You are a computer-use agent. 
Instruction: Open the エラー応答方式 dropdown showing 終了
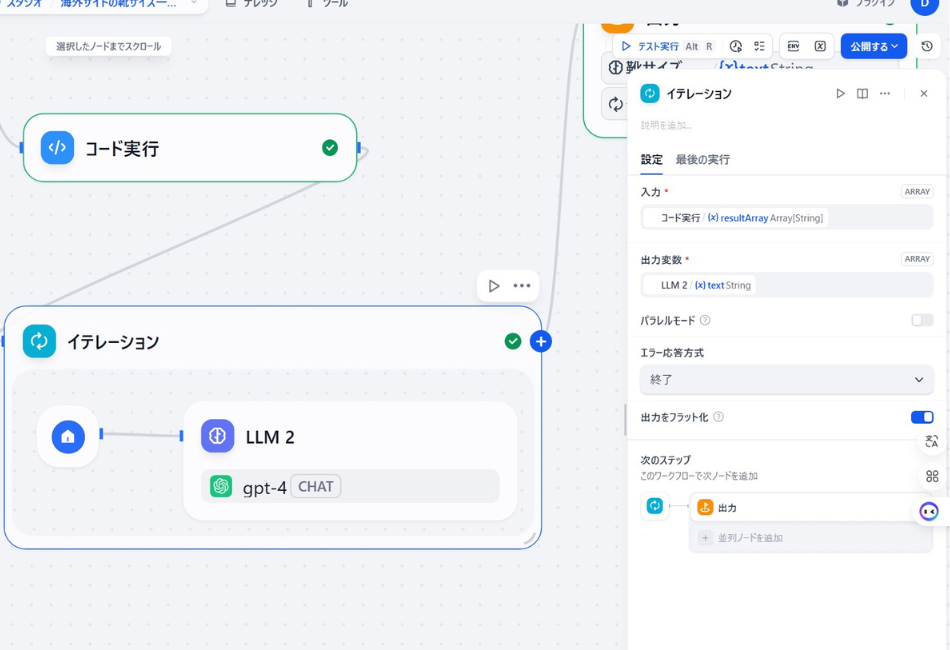[x=787, y=380]
